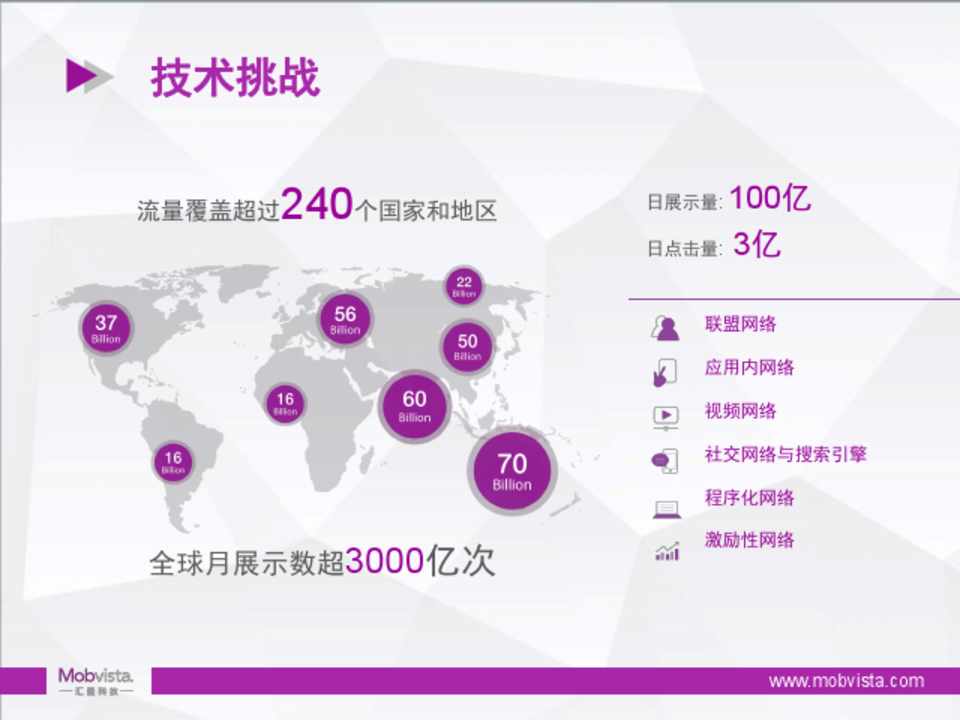Select the 70 Billion bubble near Australia
Screen dimensions: 960x720
pyautogui.click(x=512, y=471)
